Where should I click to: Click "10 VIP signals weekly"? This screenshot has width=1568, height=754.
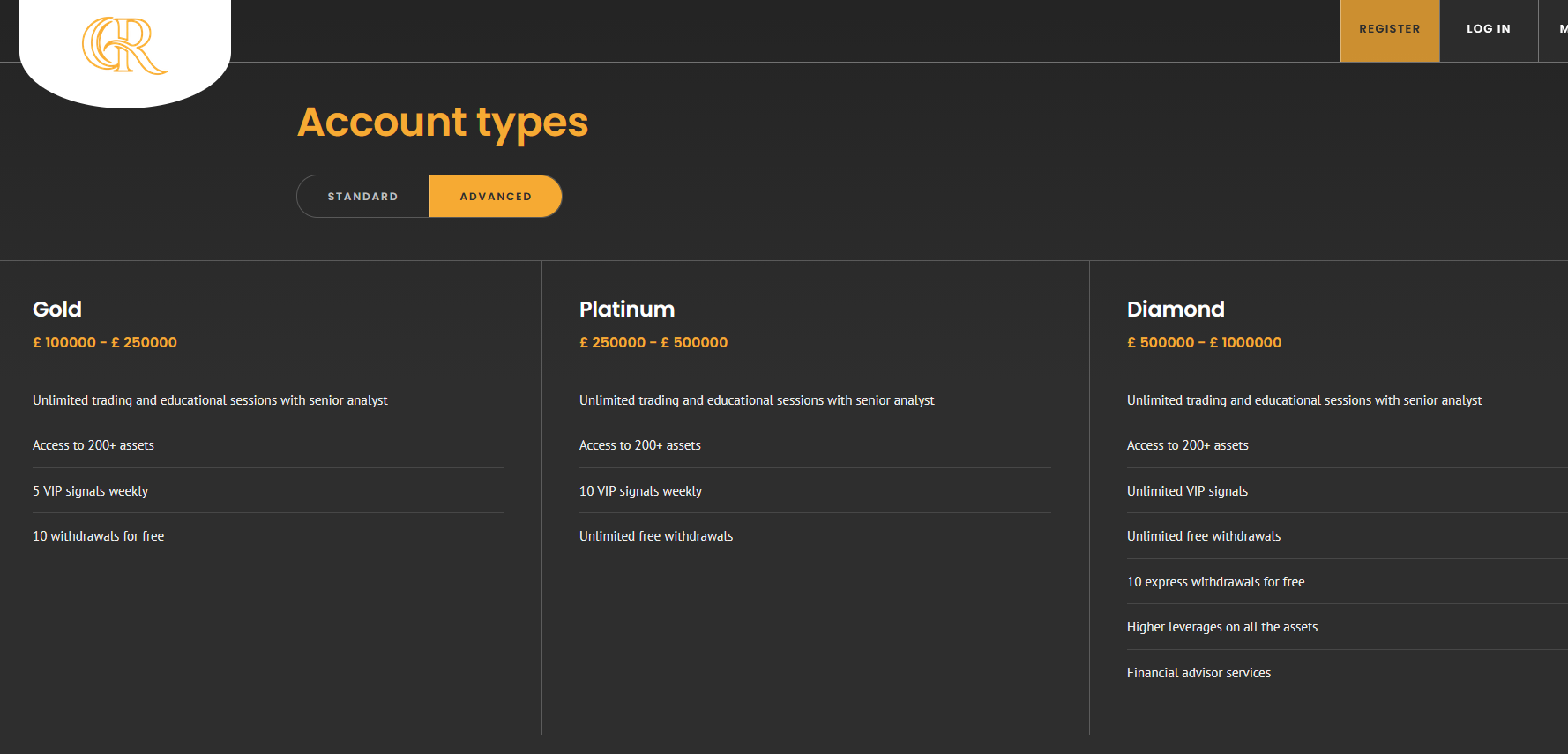[x=640, y=491]
